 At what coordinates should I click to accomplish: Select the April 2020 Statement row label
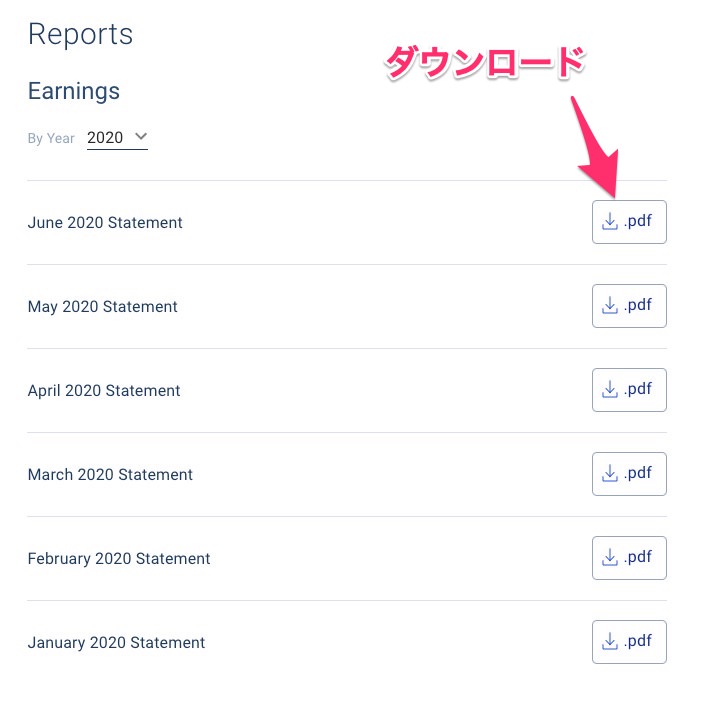click(104, 391)
